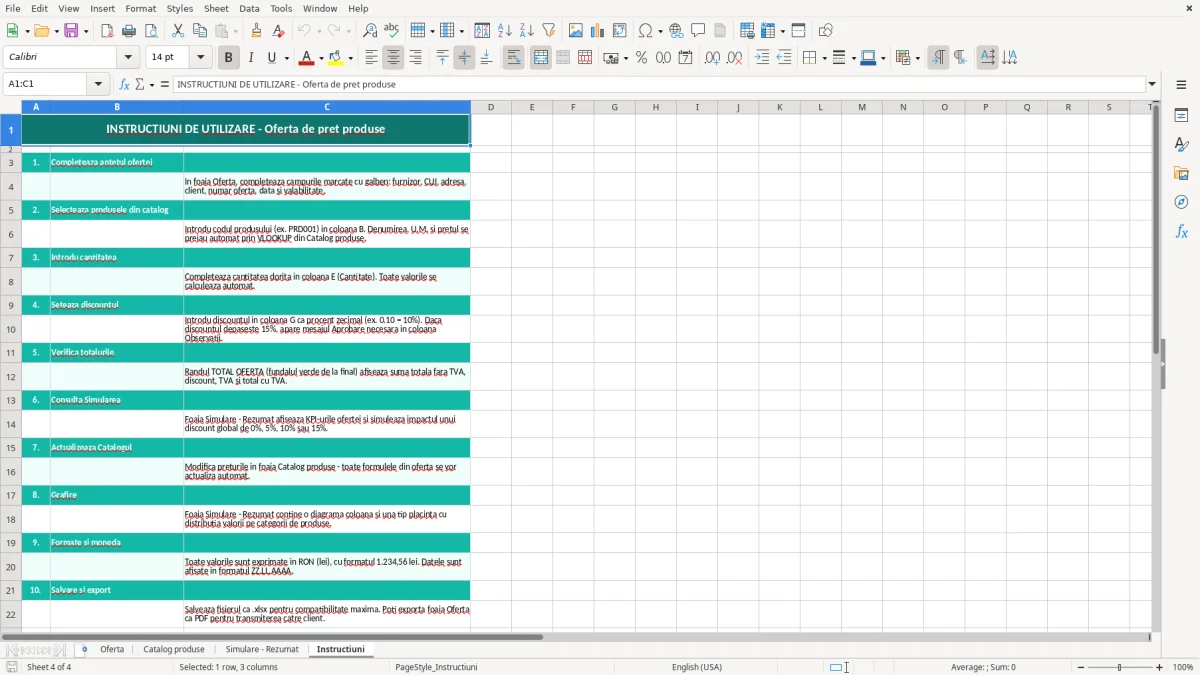Image resolution: width=1200 pixels, height=675 pixels.
Task: Click the Sidebar Settings hamburger button
Action: pyautogui.click(x=1181, y=84)
